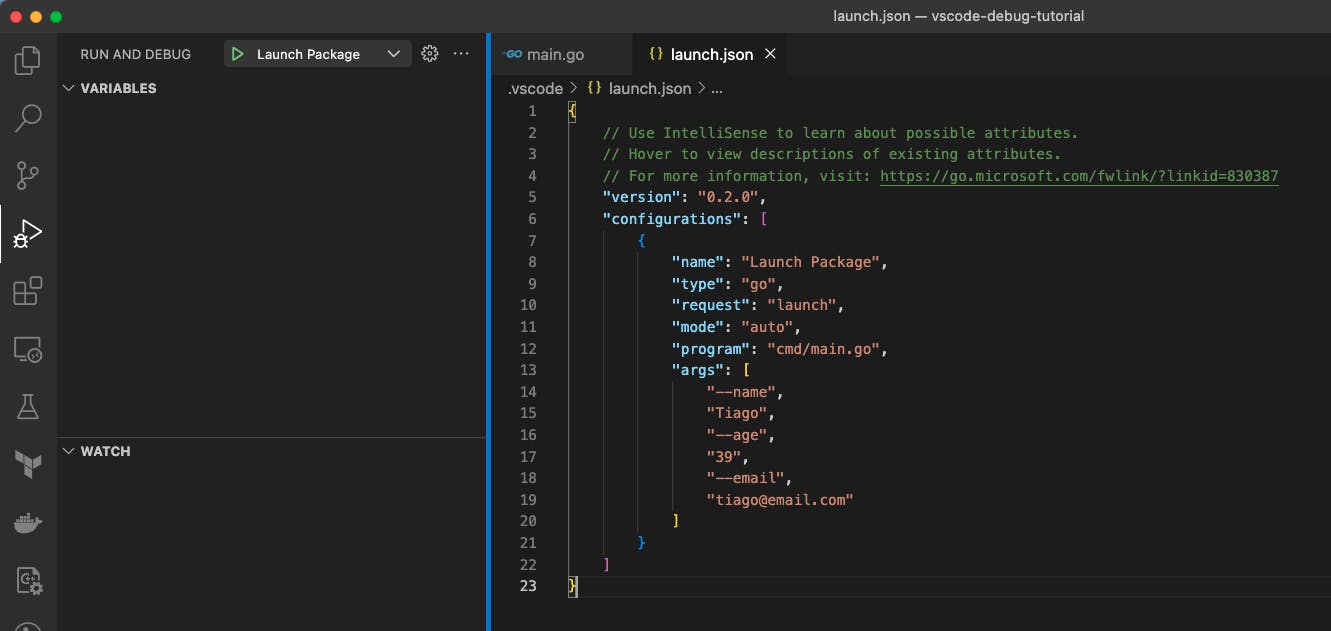Open the Search view
This screenshot has height=631, width=1331.
[27, 117]
